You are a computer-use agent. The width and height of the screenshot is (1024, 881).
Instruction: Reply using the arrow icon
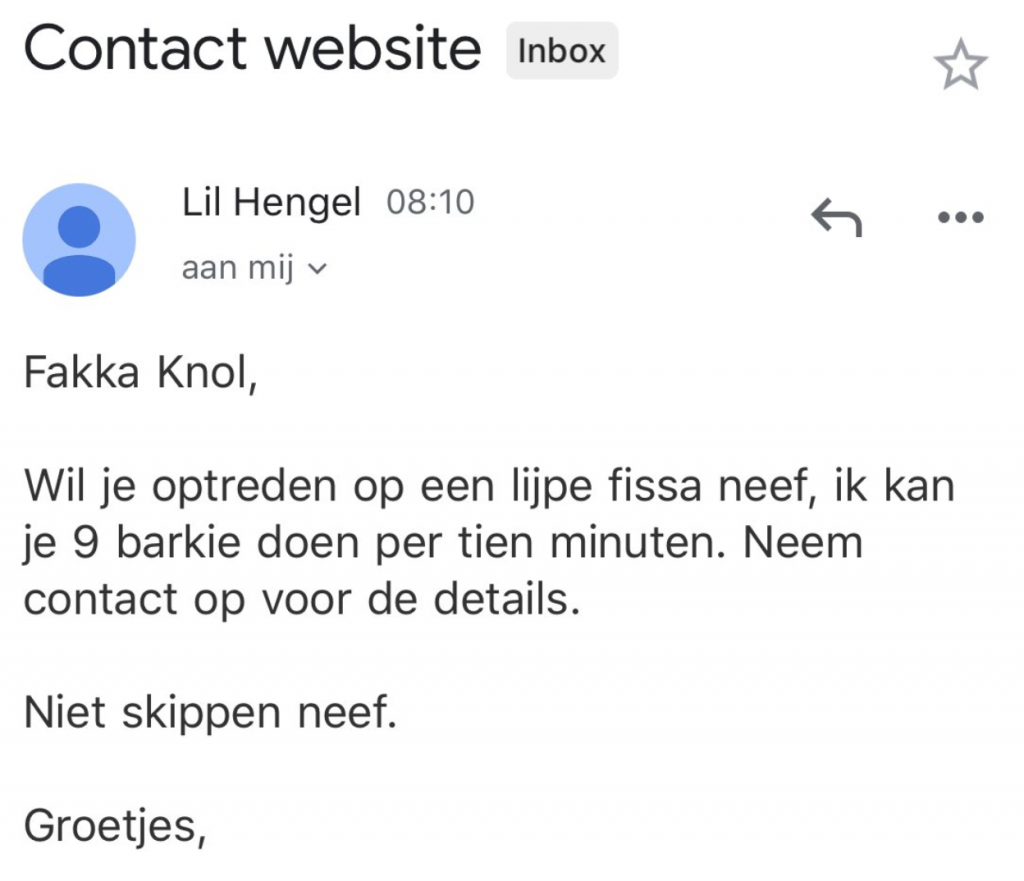click(836, 216)
